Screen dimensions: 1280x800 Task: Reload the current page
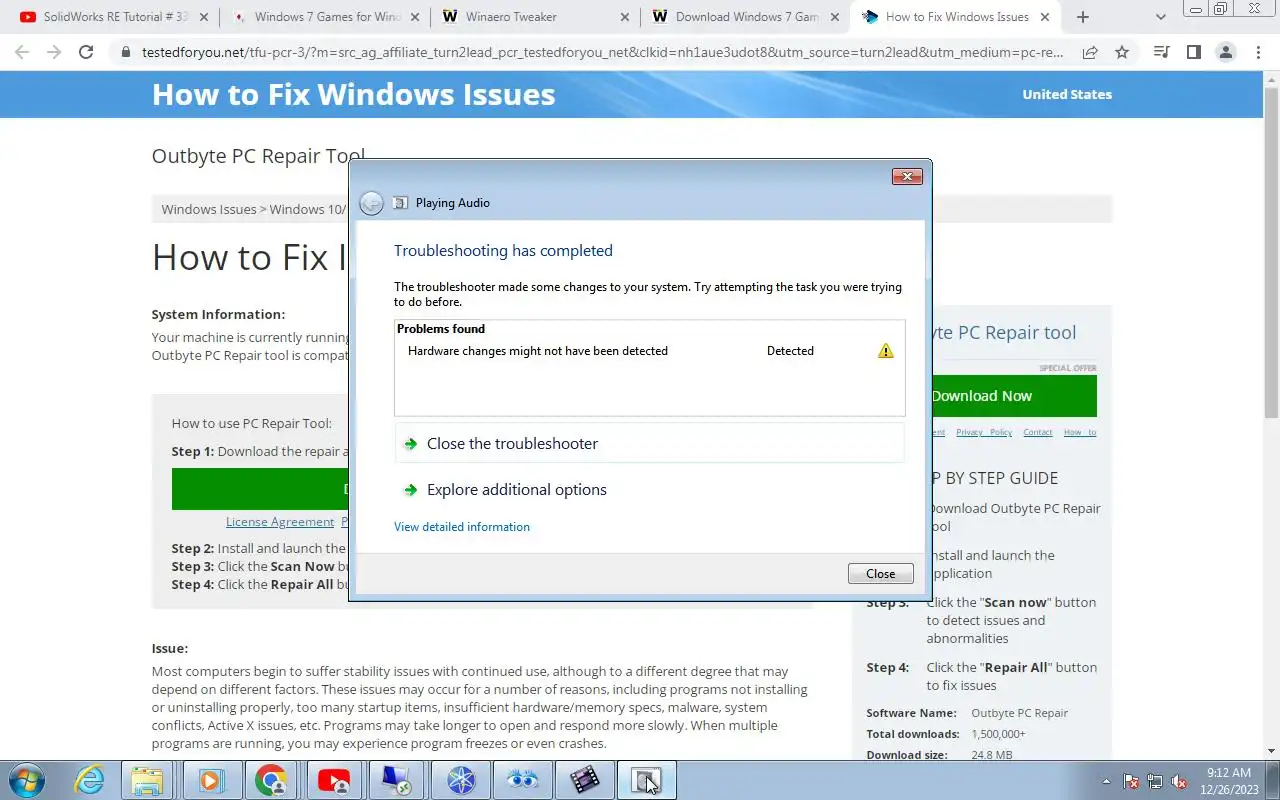(86, 52)
